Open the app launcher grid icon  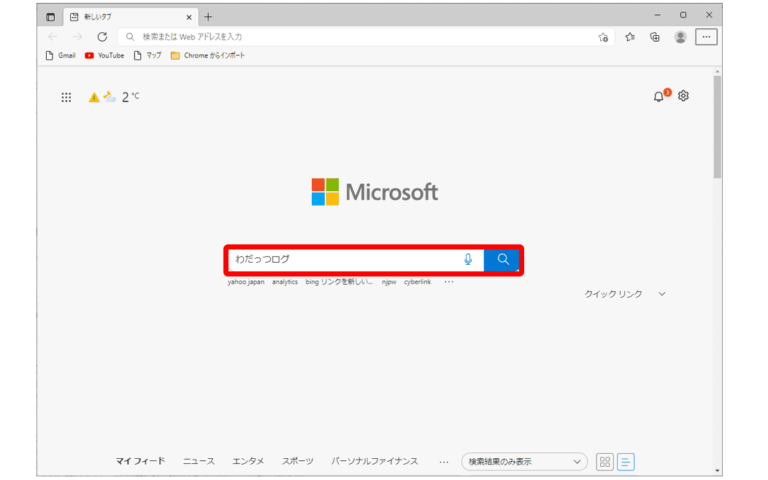click(x=66, y=97)
